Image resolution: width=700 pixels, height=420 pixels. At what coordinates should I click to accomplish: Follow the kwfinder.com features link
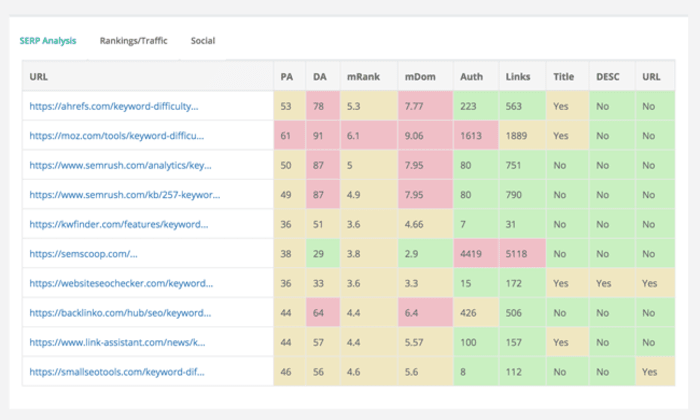(119, 224)
